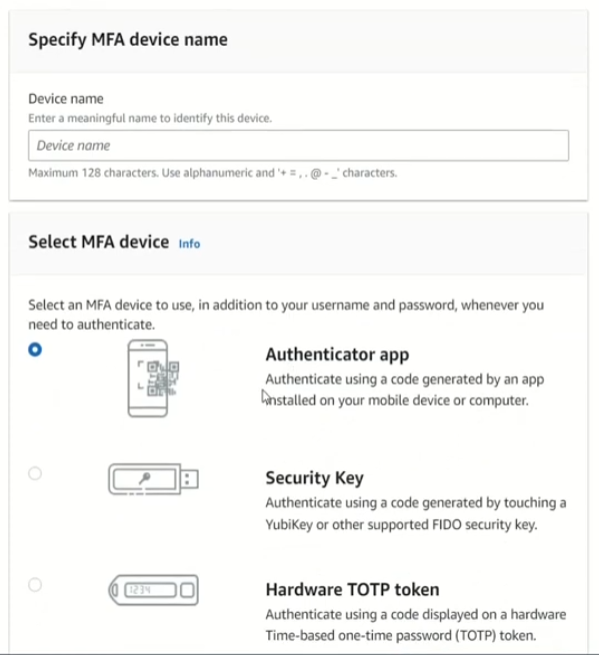
Task: Click the Security Key heading text
Action: tap(315, 478)
